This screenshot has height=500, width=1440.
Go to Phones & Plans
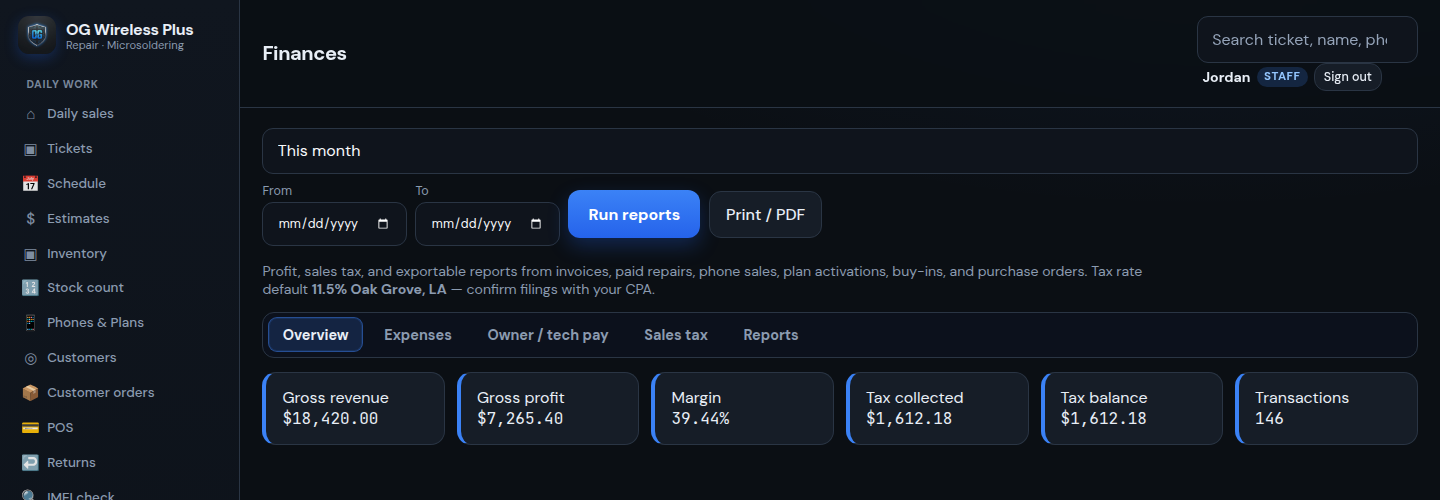click(120, 323)
